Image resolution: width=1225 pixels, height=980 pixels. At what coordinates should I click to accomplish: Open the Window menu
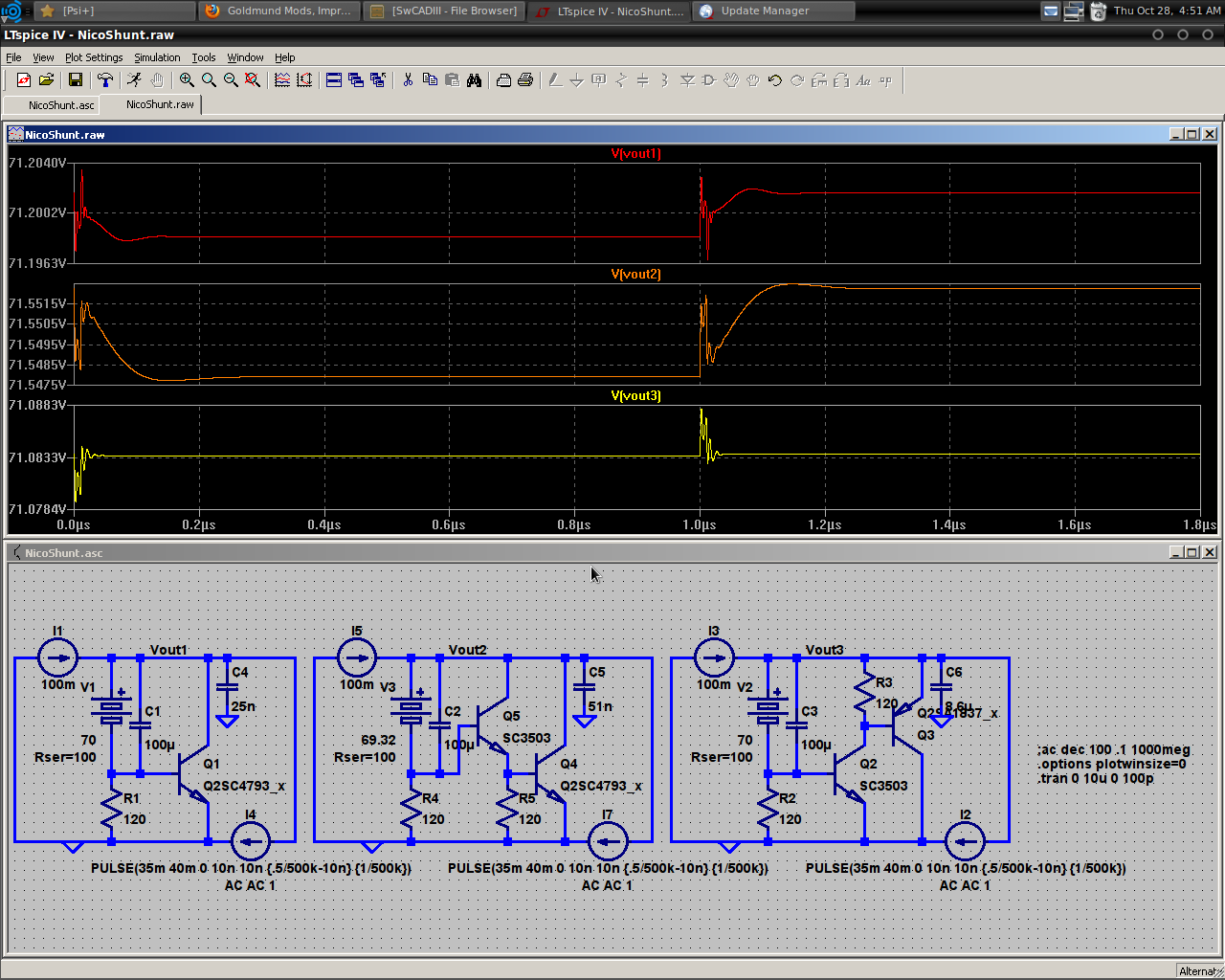coord(245,57)
